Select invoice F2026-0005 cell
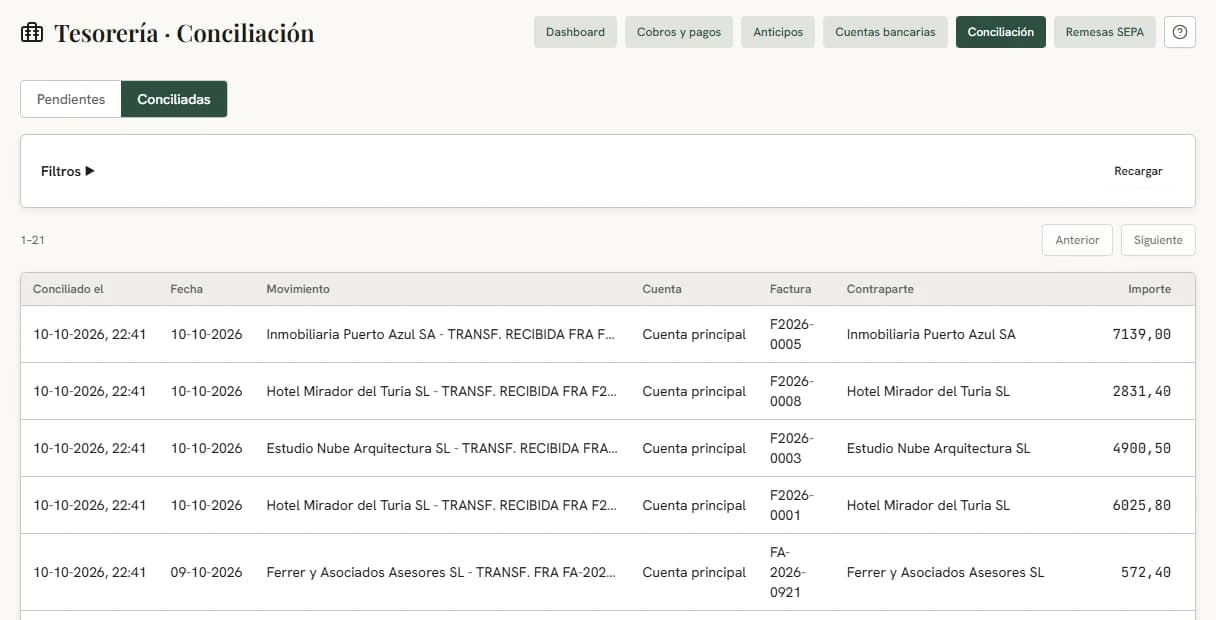 (792, 334)
